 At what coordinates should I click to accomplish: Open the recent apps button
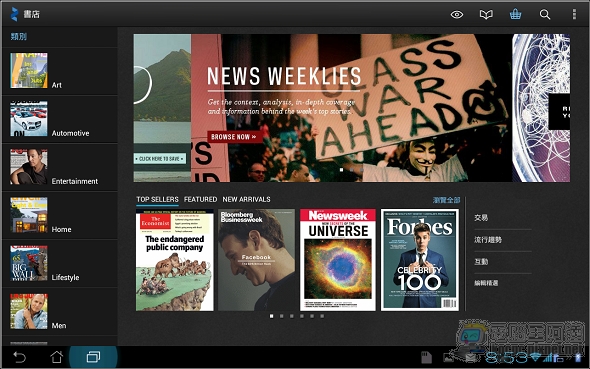(x=93, y=357)
